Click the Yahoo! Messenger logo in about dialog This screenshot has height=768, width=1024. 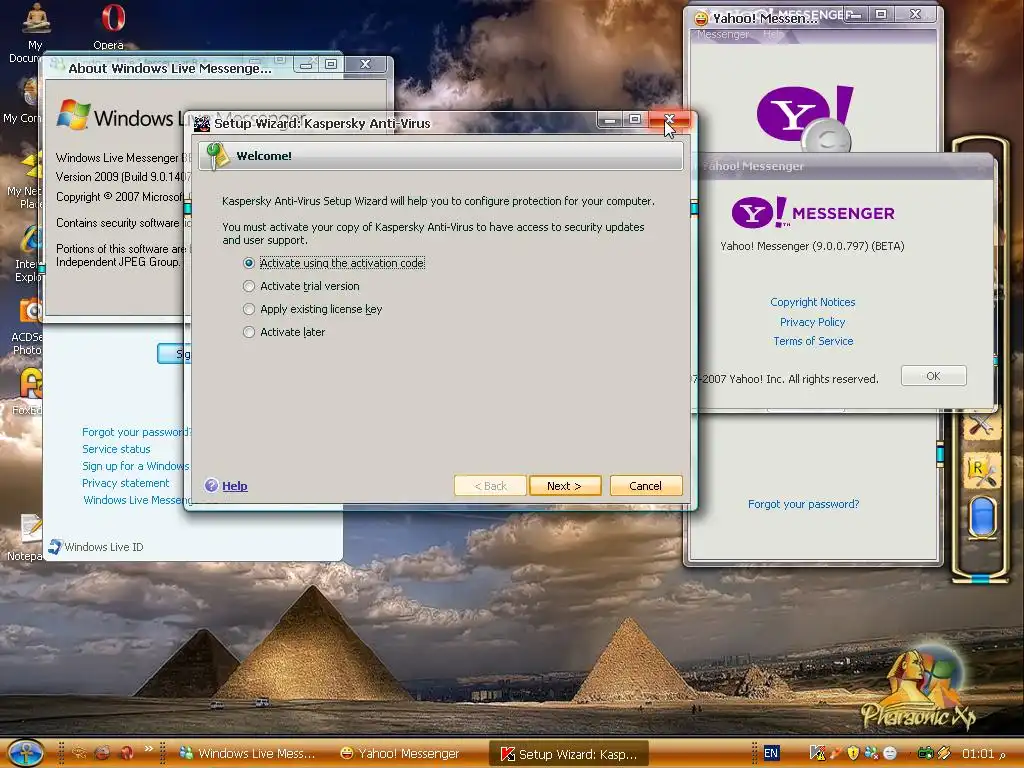coord(813,213)
